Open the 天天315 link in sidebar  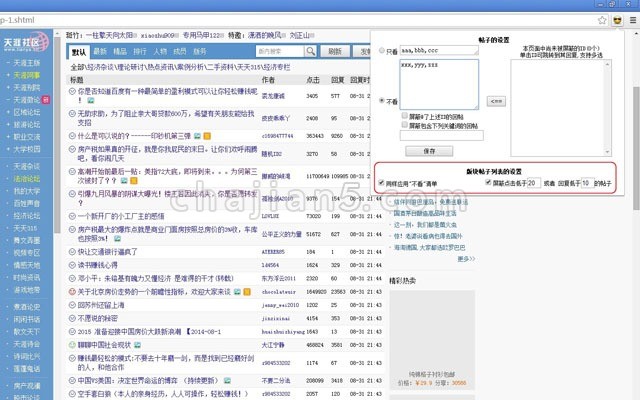point(25,228)
